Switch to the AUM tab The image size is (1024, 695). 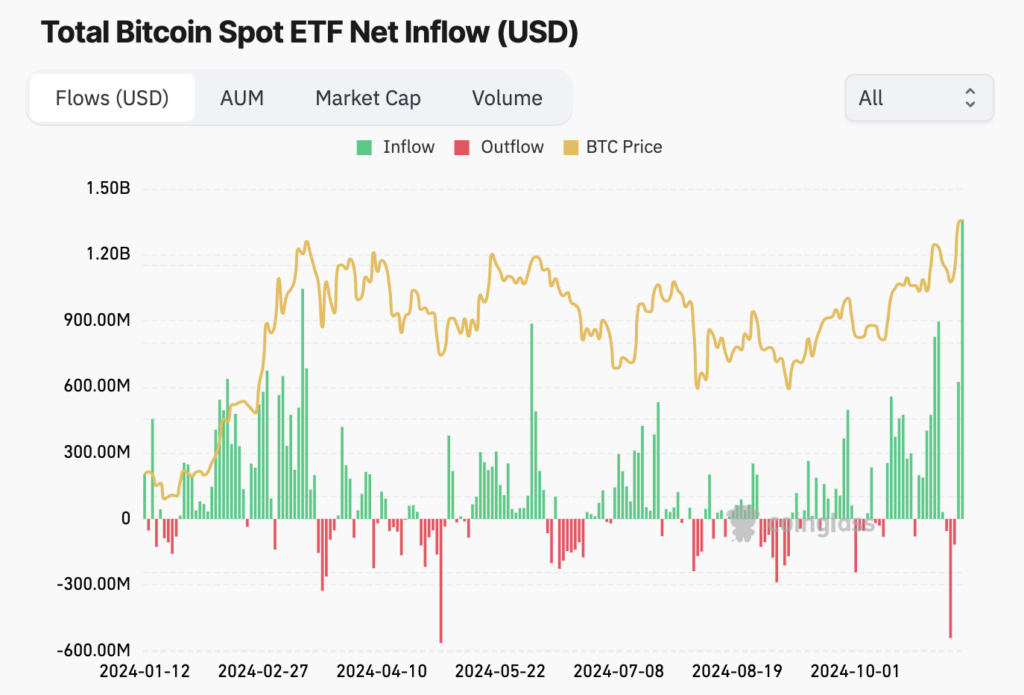[242, 98]
